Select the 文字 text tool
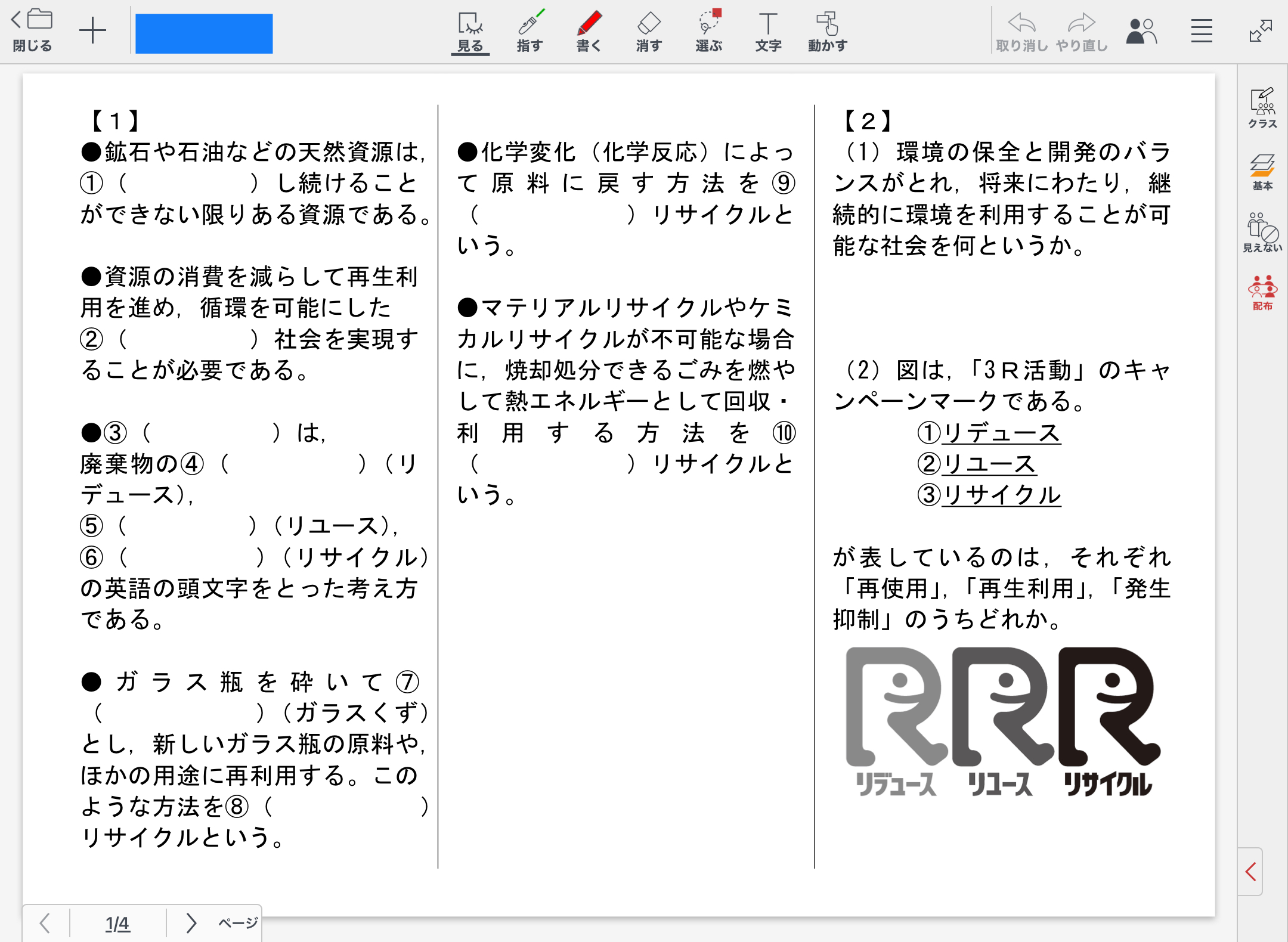Image resolution: width=1288 pixels, height=942 pixels. (x=768, y=31)
